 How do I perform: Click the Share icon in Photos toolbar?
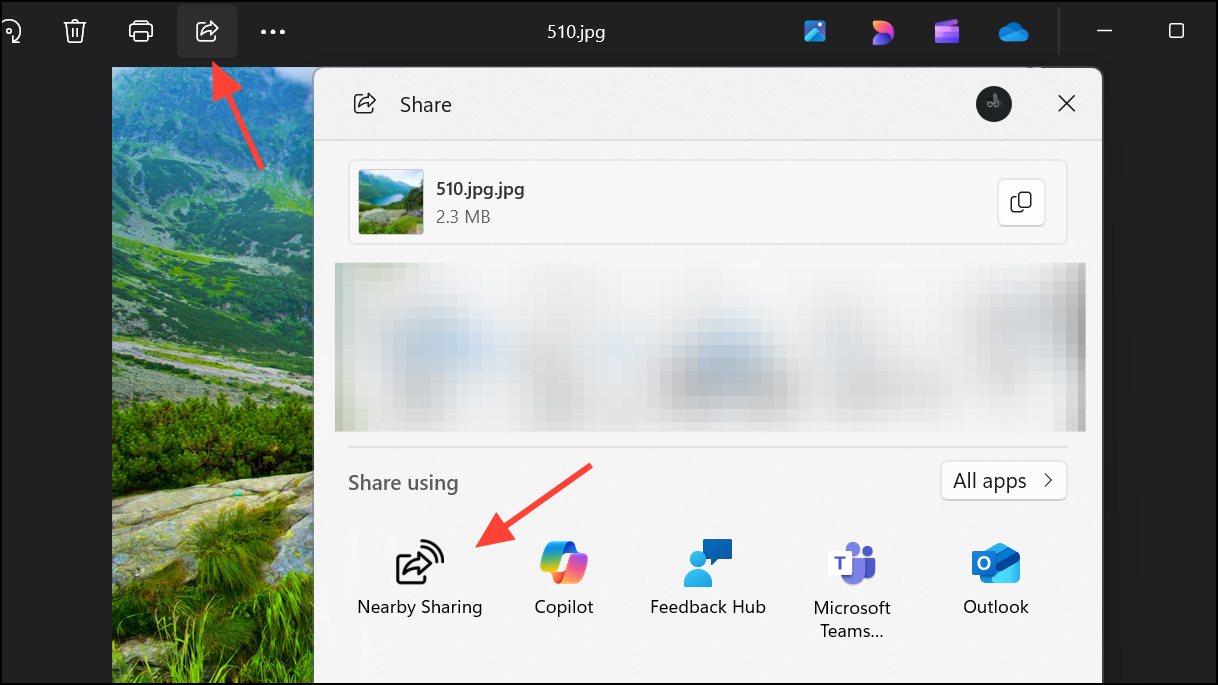[207, 31]
